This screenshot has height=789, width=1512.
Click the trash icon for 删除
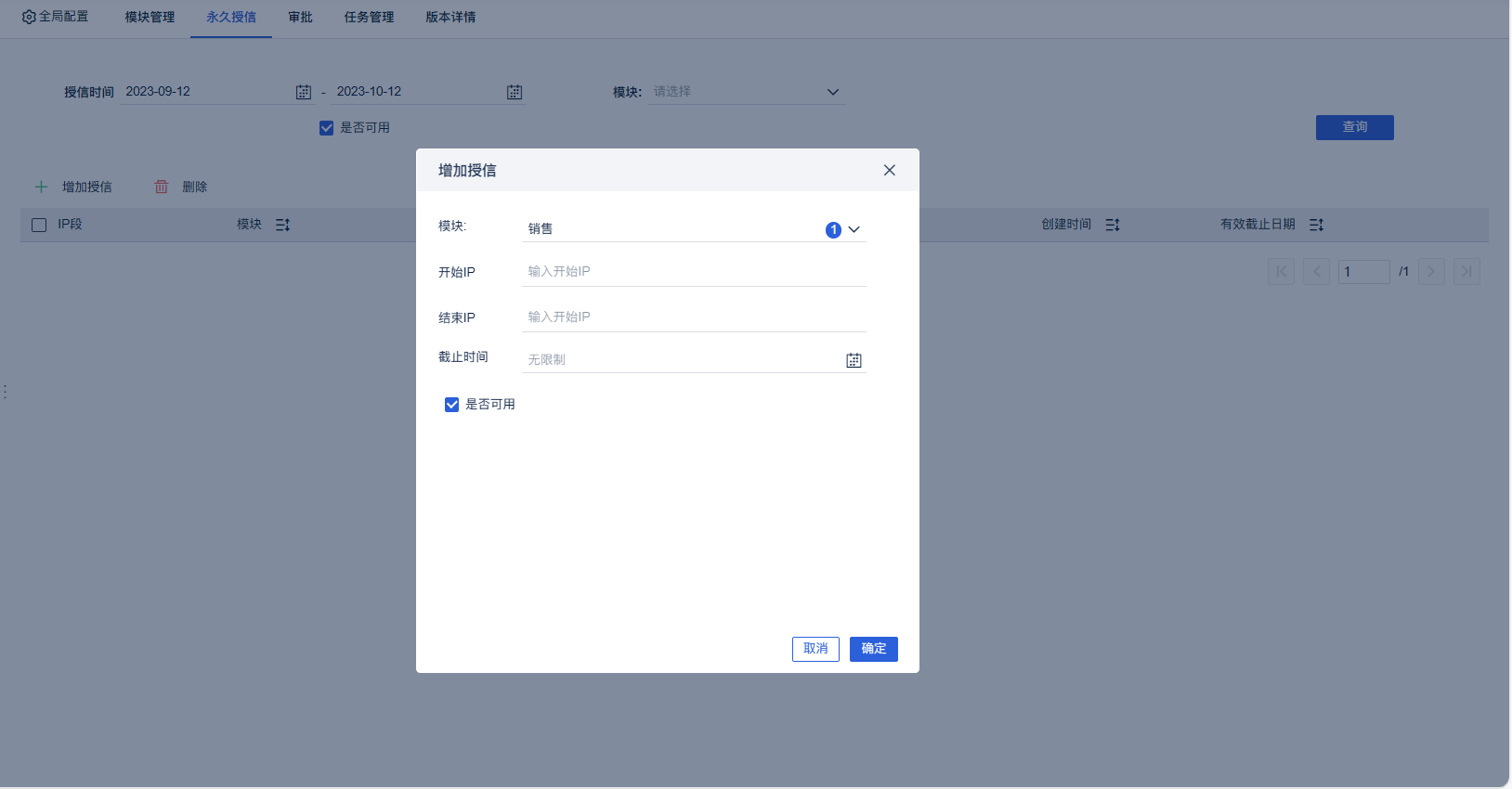(x=162, y=187)
